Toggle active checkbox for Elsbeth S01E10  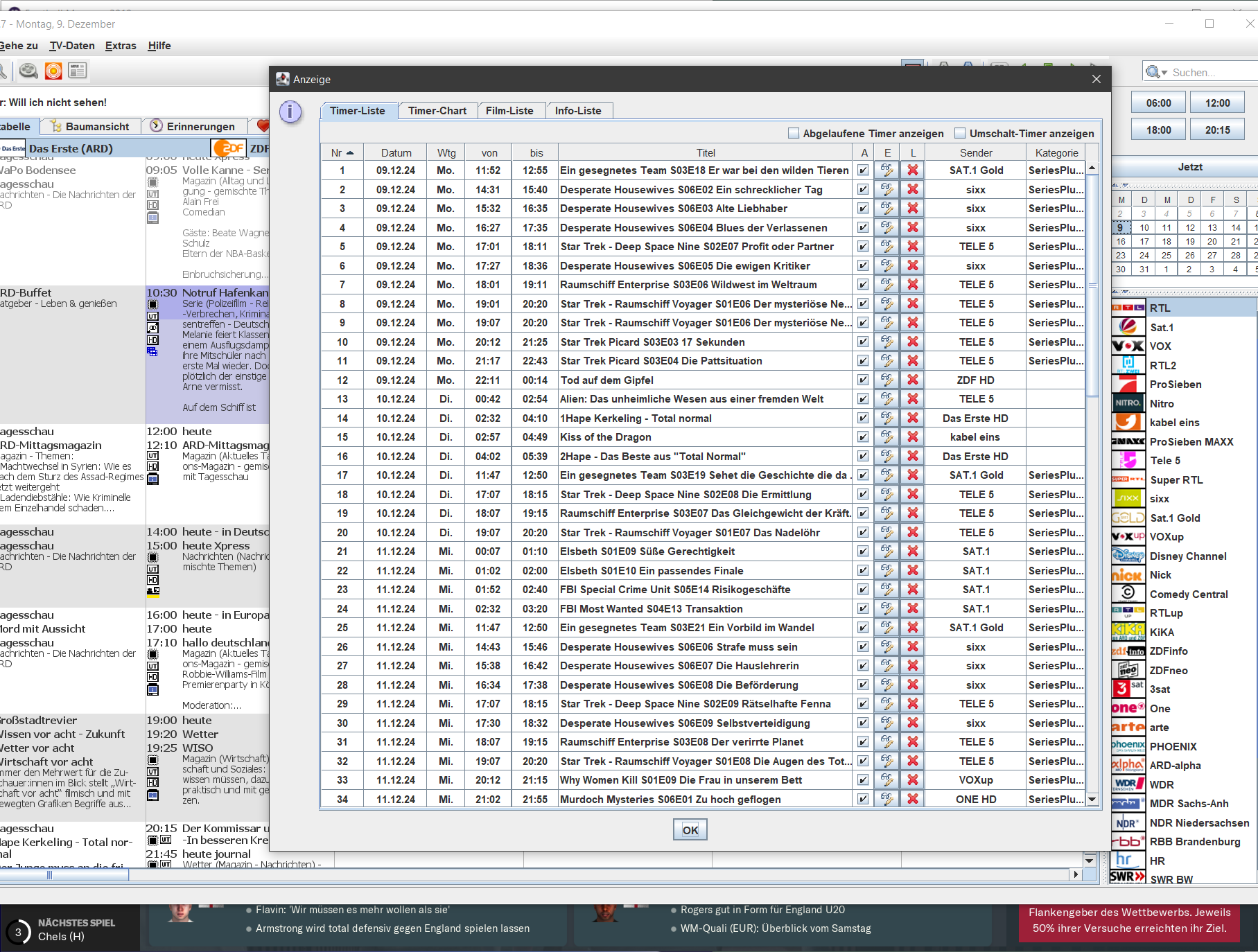coord(863,571)
